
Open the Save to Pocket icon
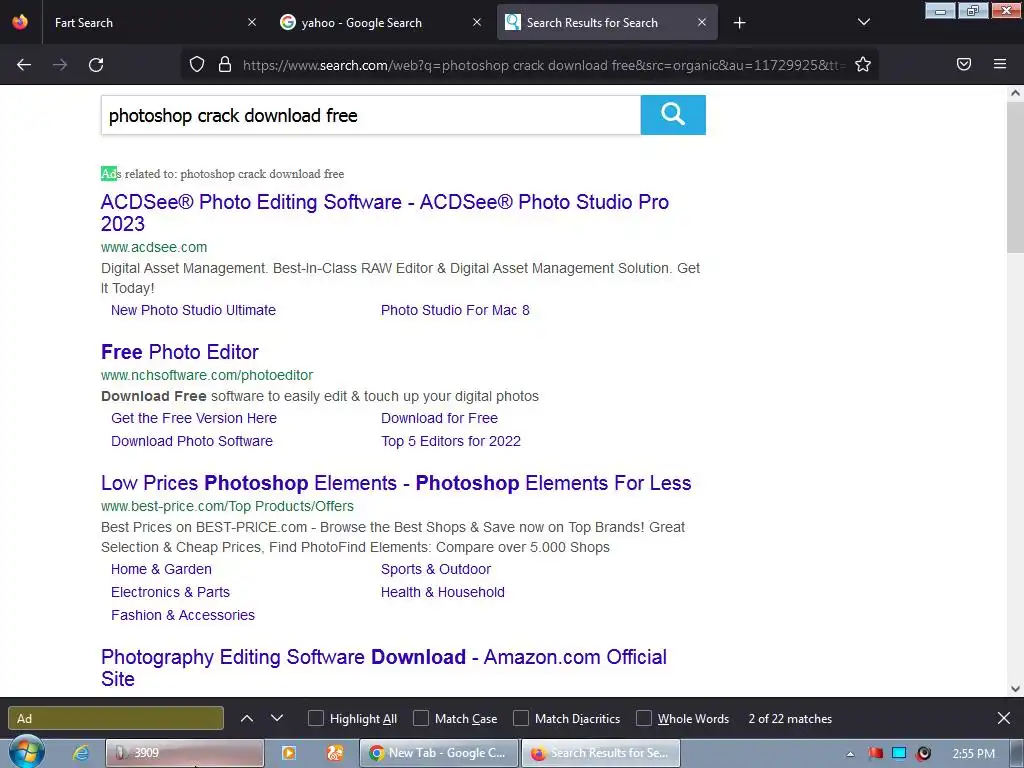pos(964,64)
